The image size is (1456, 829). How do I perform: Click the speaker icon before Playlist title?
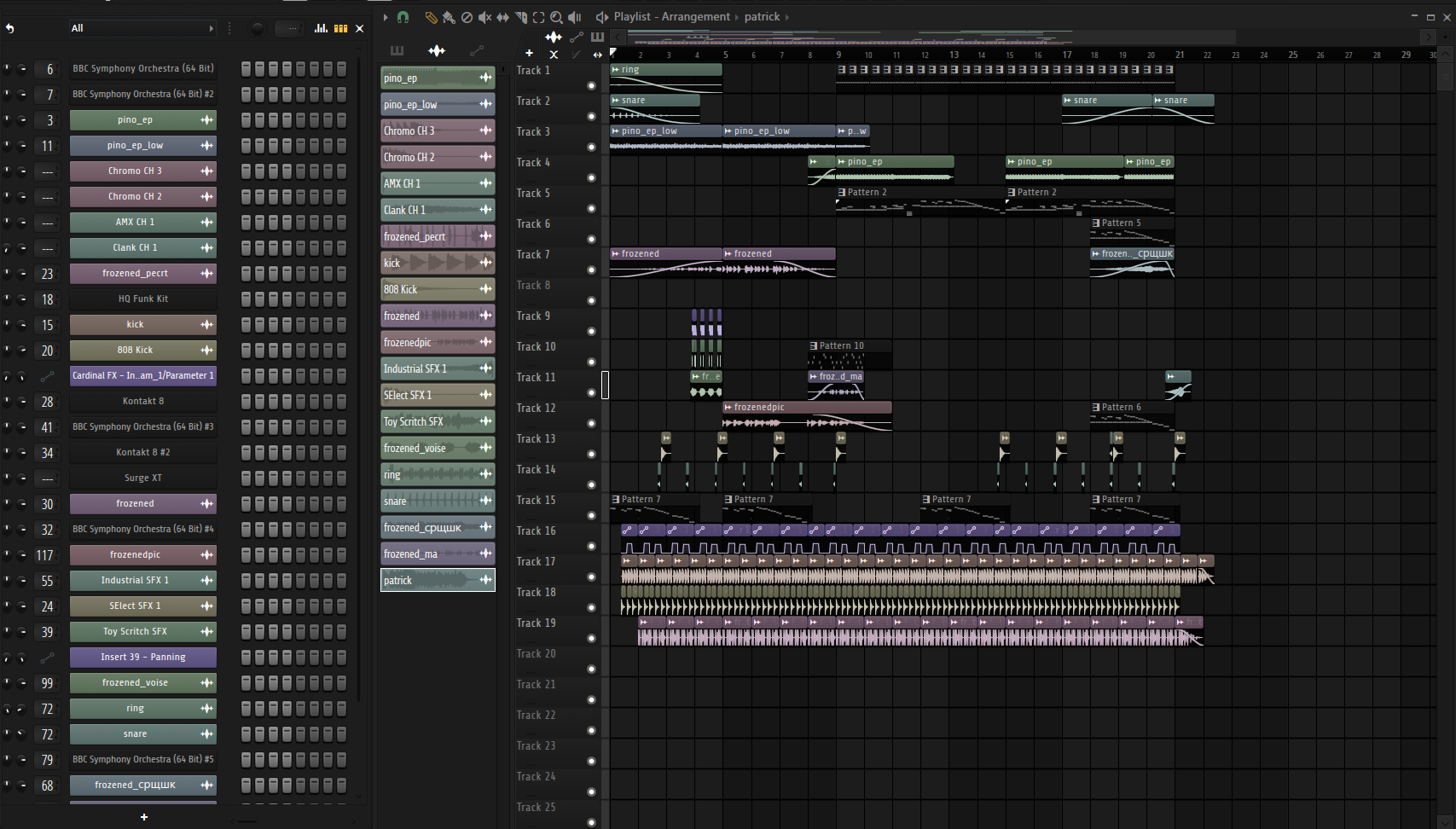(602, 17)
